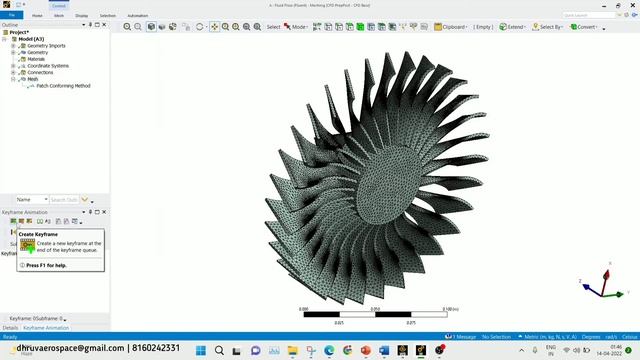This screenshot has width=640, height=360.
Task: Switch to Details panel tab
Action: click(x=10, y=328)
